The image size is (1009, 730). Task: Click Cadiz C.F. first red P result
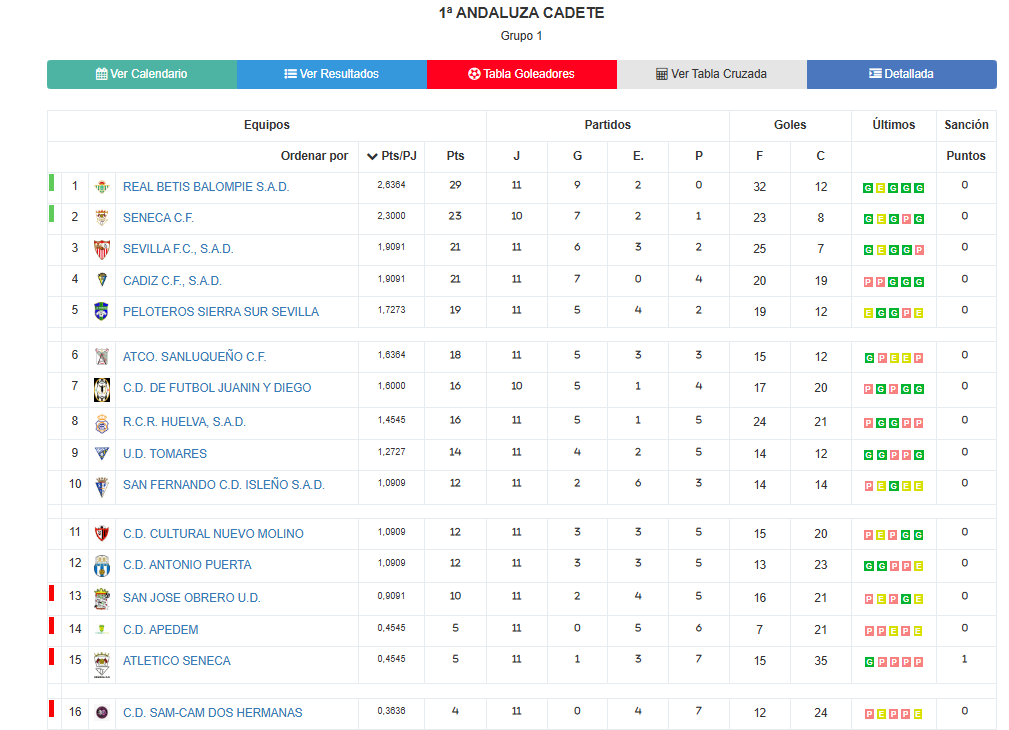pyautogui.click(x=868, y=282)
